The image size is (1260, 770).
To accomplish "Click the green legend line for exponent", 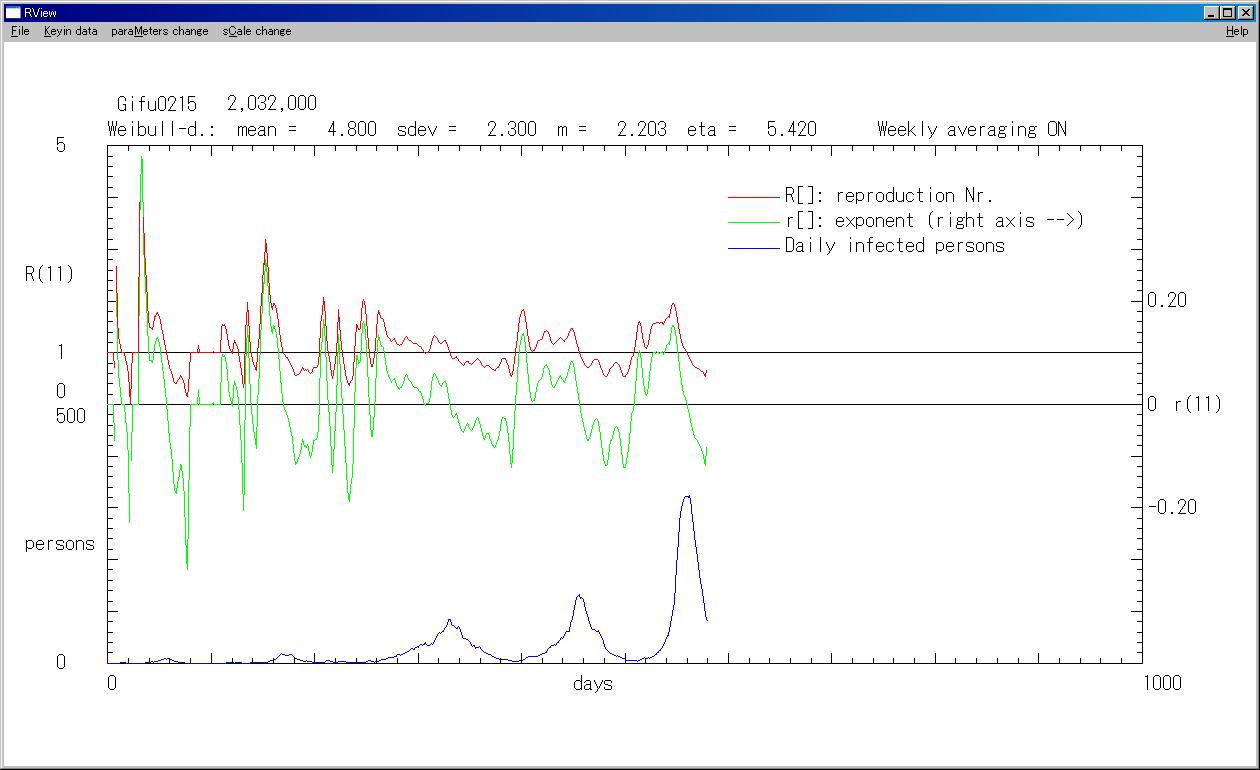I will pyautogui.click(x=753, y=222).
